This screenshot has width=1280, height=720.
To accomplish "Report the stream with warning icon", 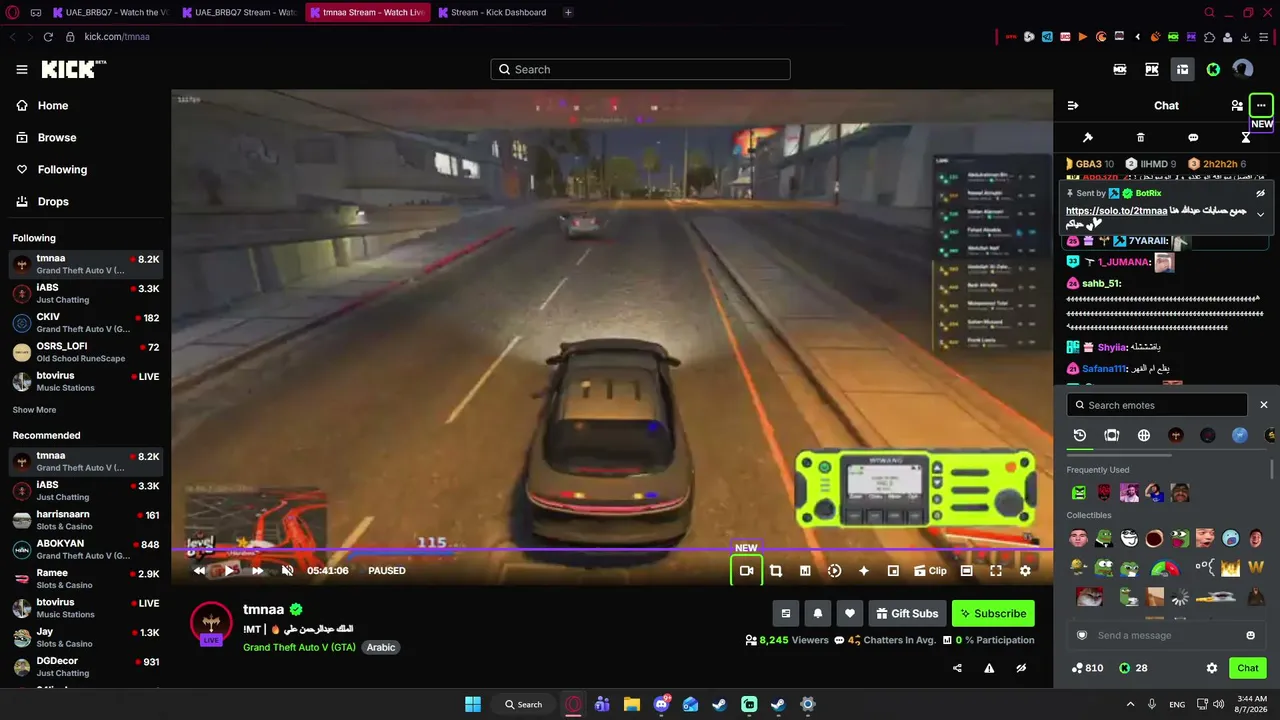I will [x=989, y=668].
